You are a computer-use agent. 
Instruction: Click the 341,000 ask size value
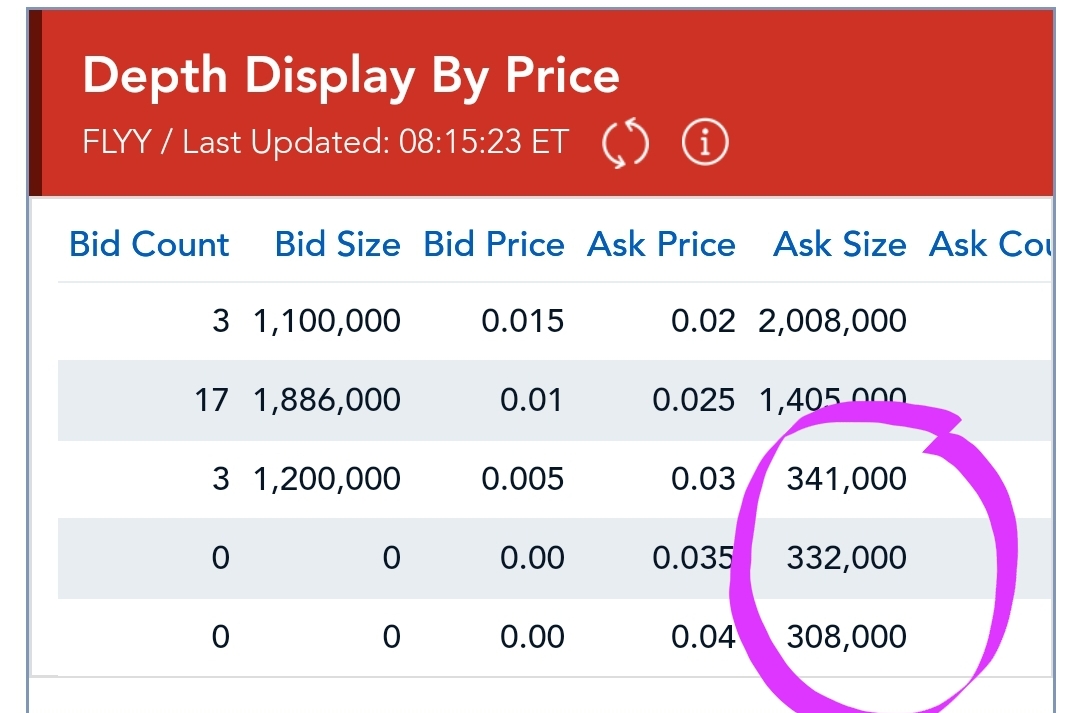(846, 479)
